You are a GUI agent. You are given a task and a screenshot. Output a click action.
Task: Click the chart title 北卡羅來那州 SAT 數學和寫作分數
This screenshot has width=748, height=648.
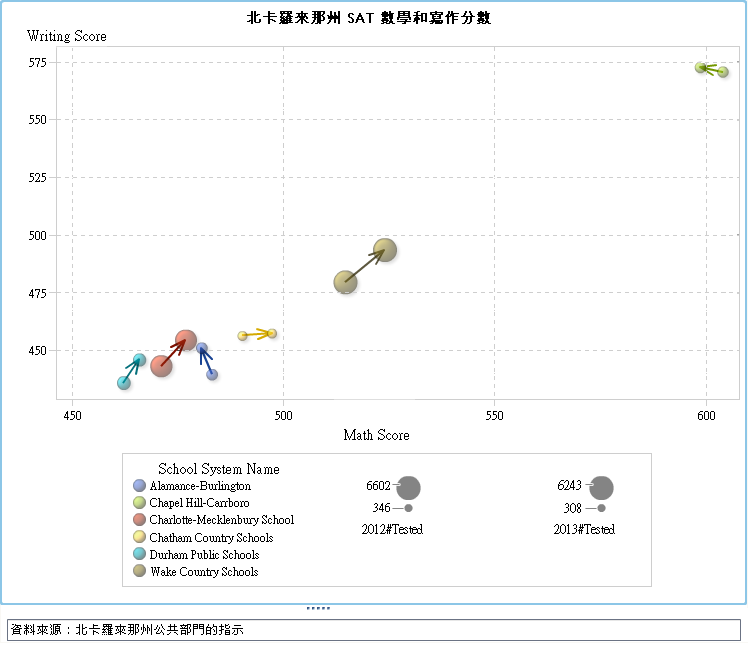coord(369,18)
